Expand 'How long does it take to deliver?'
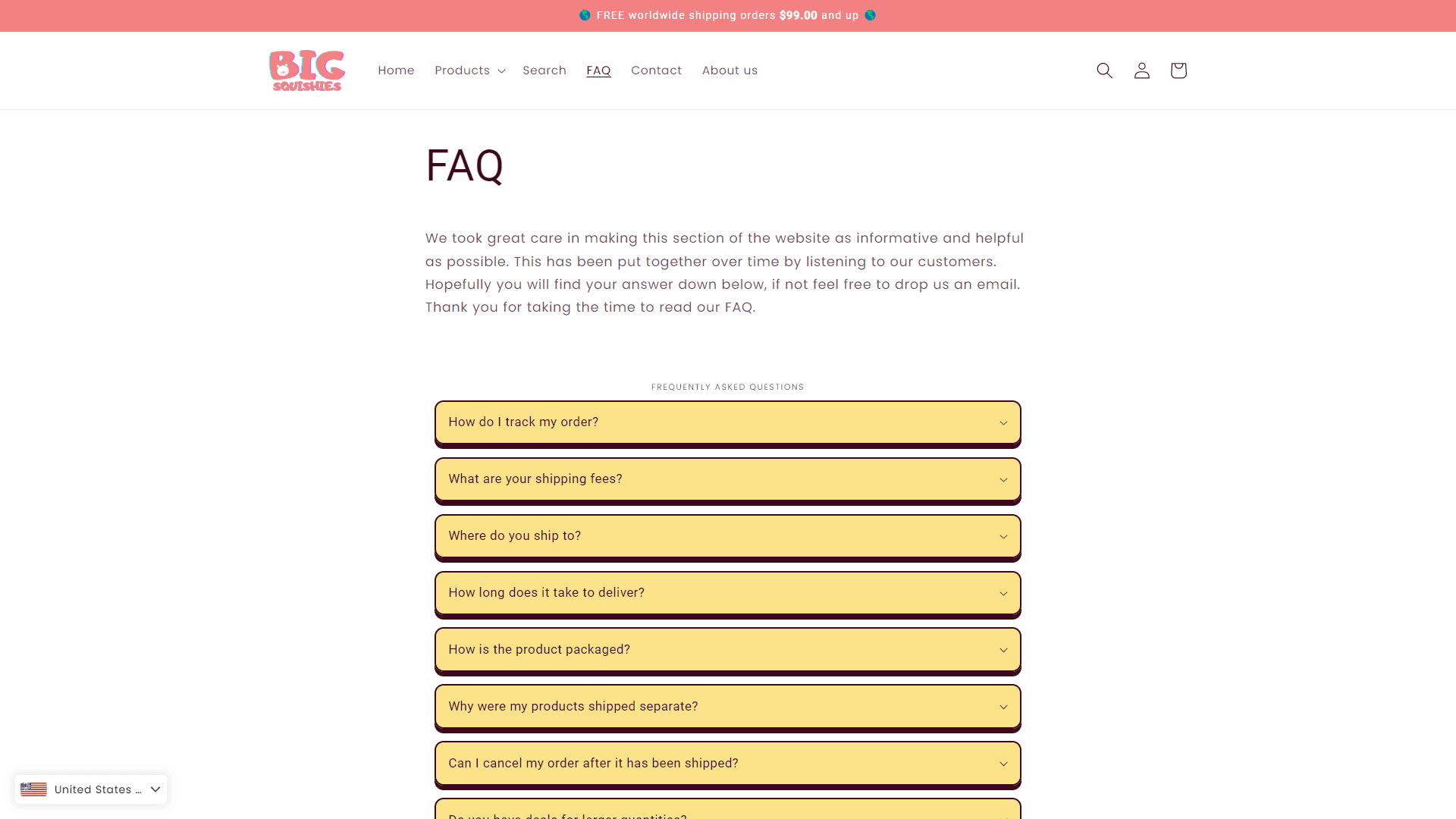 (x=727, y=593)
